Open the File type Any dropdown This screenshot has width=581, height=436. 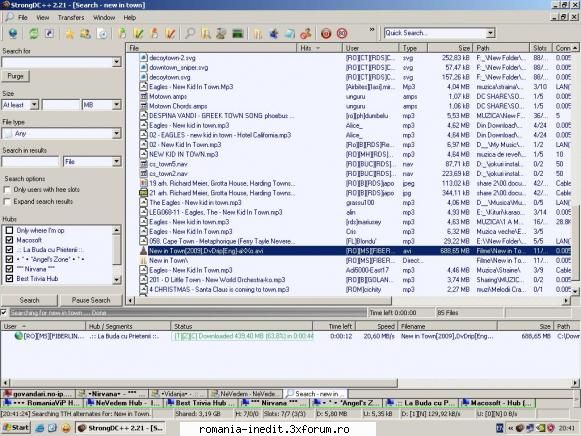click(x=62, y=133)
